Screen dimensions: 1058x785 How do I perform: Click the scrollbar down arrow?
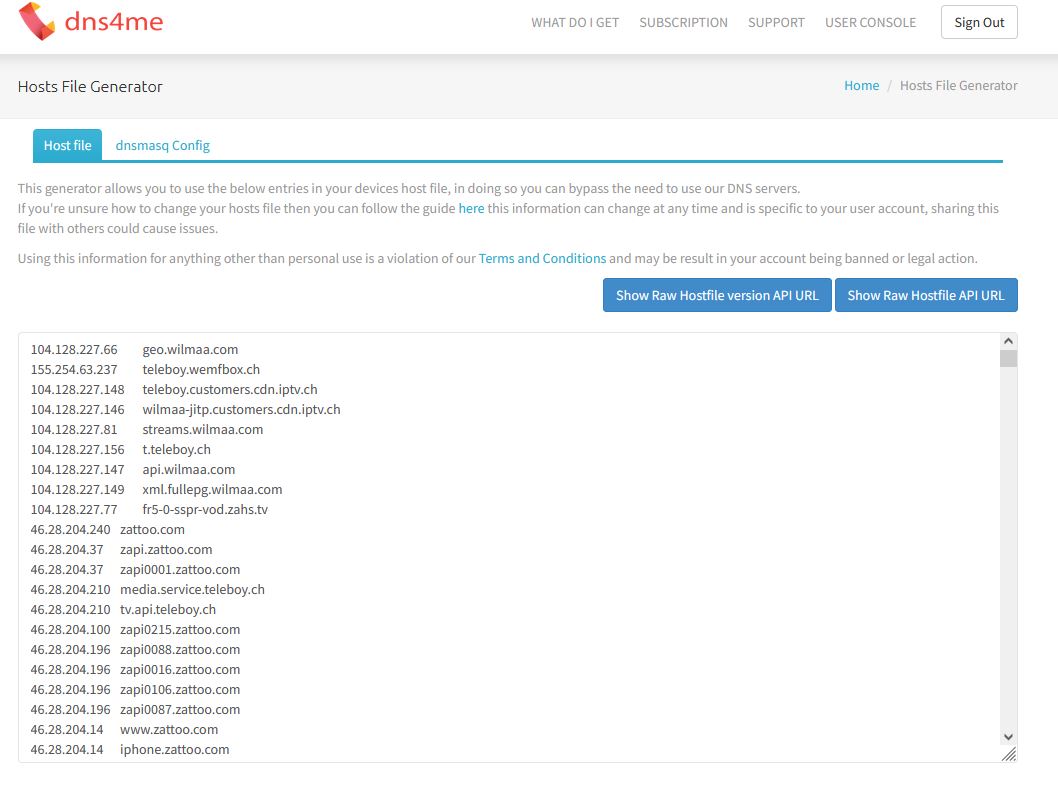pyautogui.click(x=1008, y=737)
